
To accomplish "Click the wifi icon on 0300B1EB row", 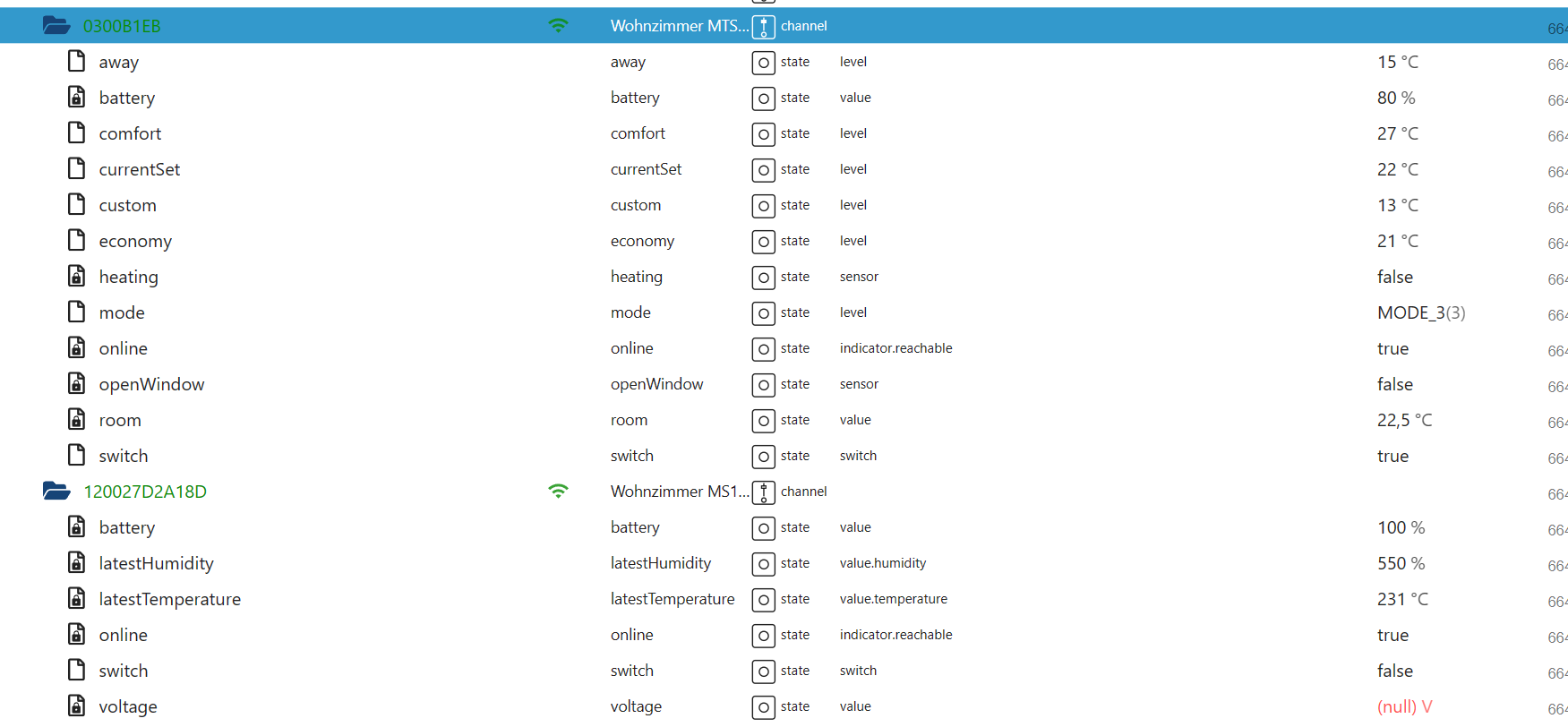I will point(558,26).
